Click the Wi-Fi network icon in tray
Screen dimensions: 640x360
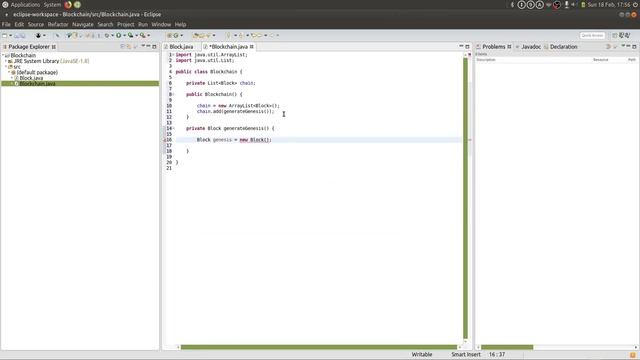(549, 5)
